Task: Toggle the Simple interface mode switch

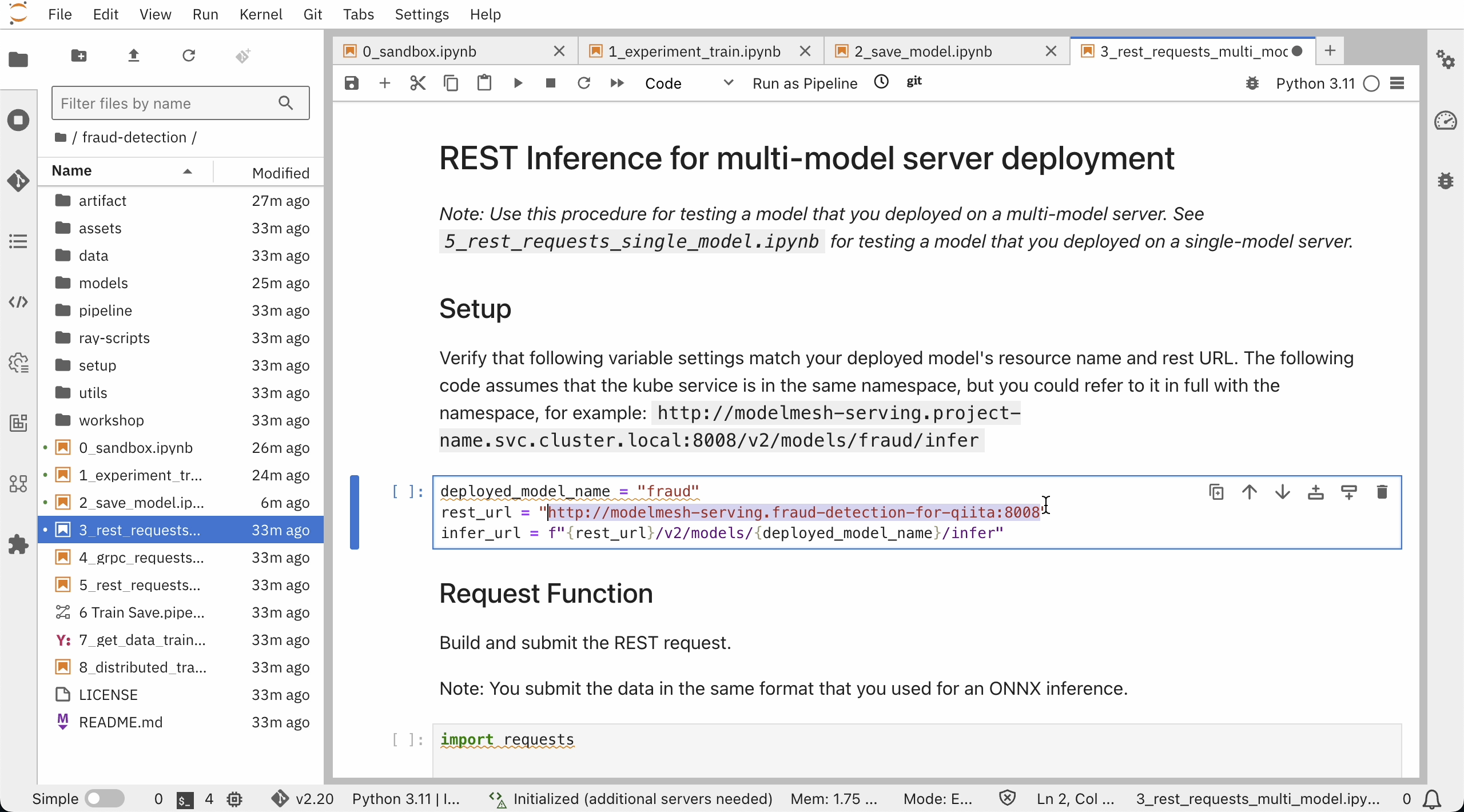Action: point(104,798)
